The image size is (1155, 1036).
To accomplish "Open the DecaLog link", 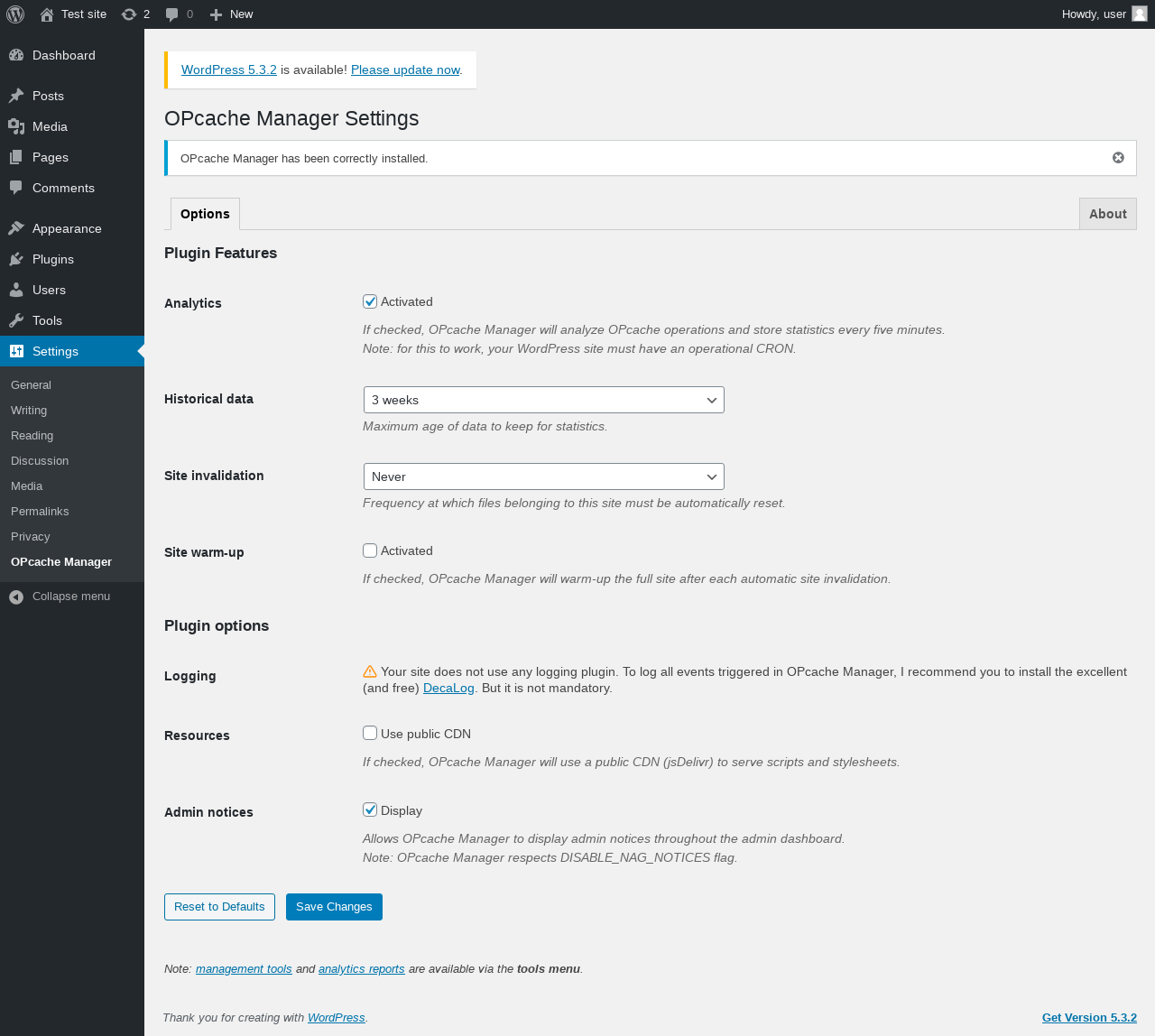I will pos(448,688).
